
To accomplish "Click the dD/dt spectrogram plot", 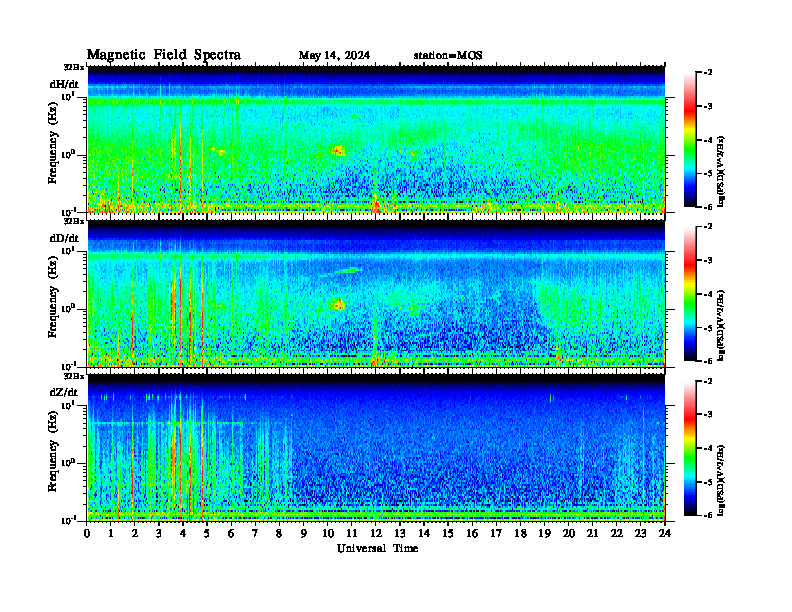I will tap(376, 294).
